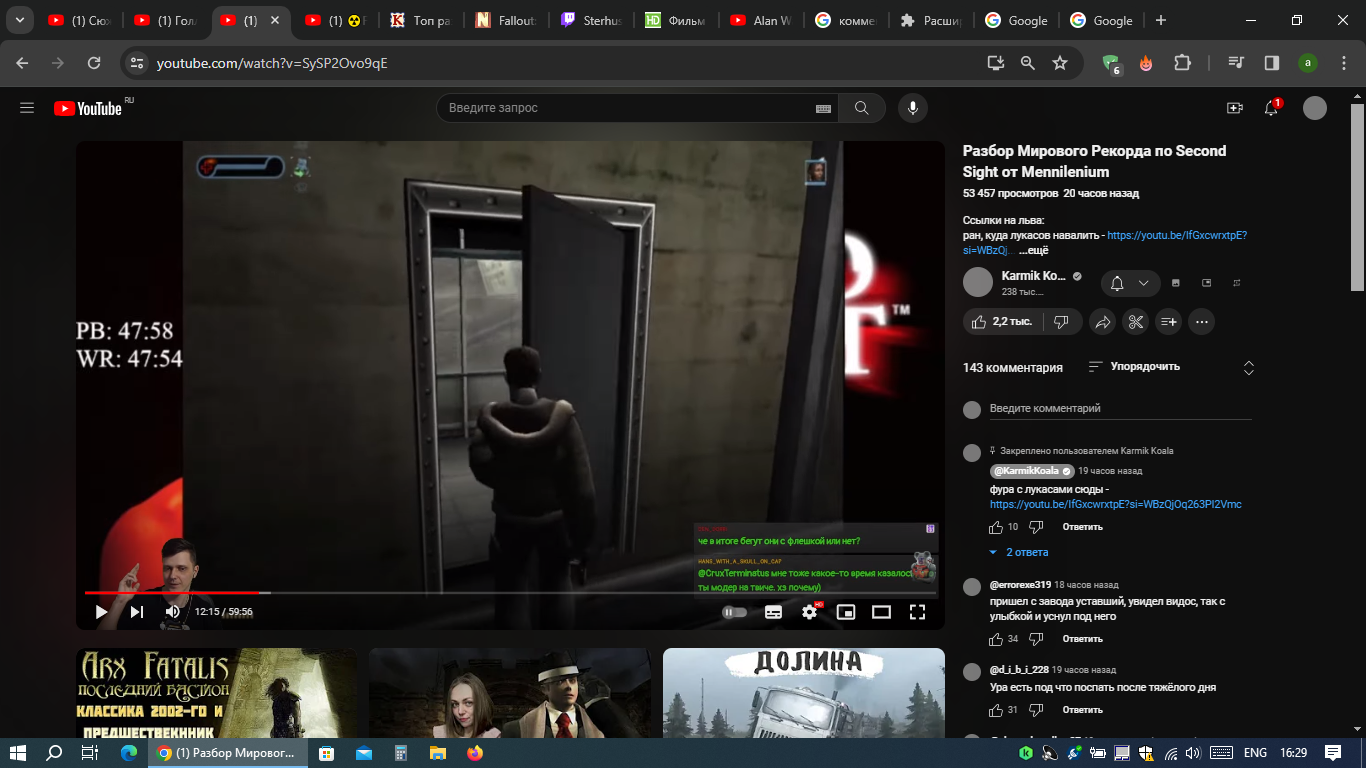Toggle the Chrome side panel
This screenshot has height=768, width=1366.
1272,63
